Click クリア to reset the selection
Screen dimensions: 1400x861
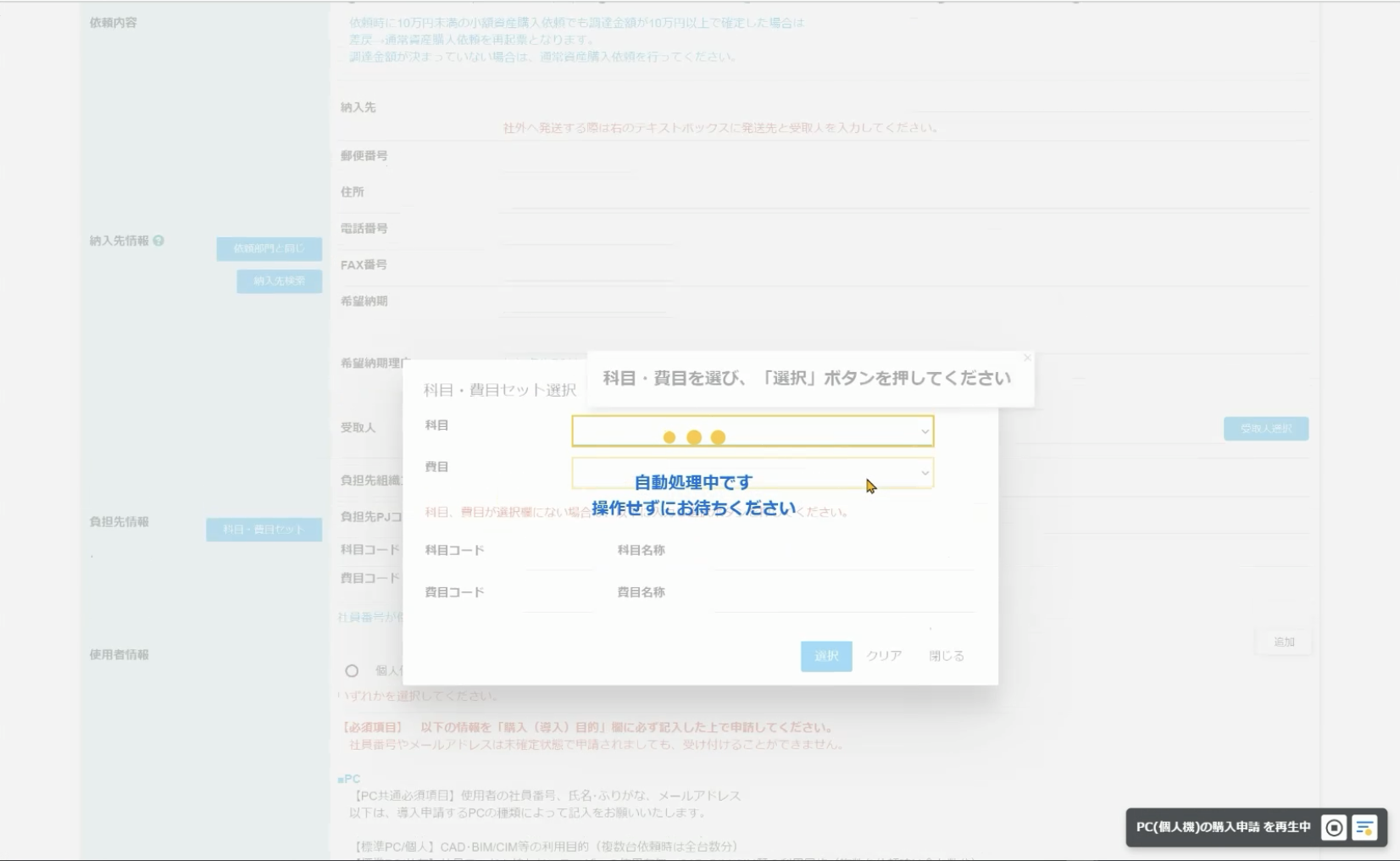(883, 656)
